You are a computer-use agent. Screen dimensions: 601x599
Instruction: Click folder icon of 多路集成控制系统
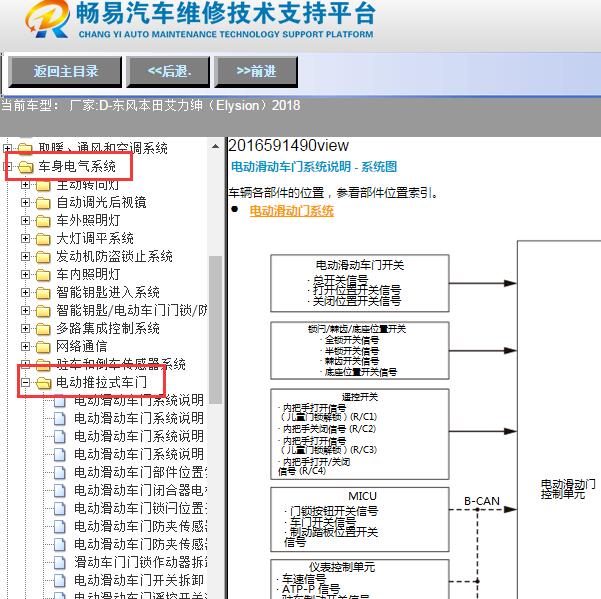click(x=43, y=329)
